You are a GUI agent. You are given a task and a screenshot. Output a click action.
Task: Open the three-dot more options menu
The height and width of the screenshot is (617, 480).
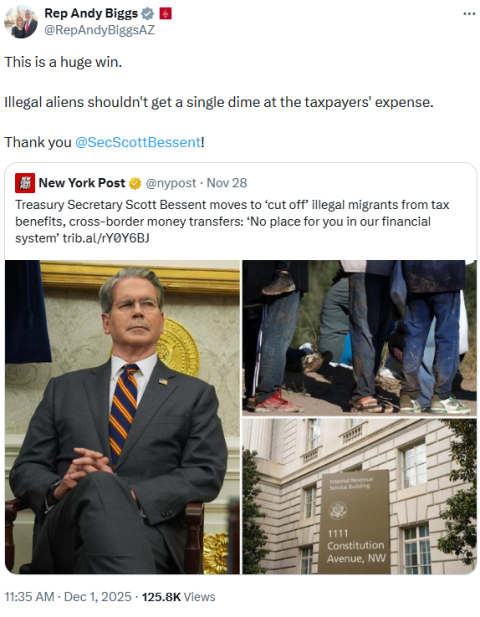469,14
